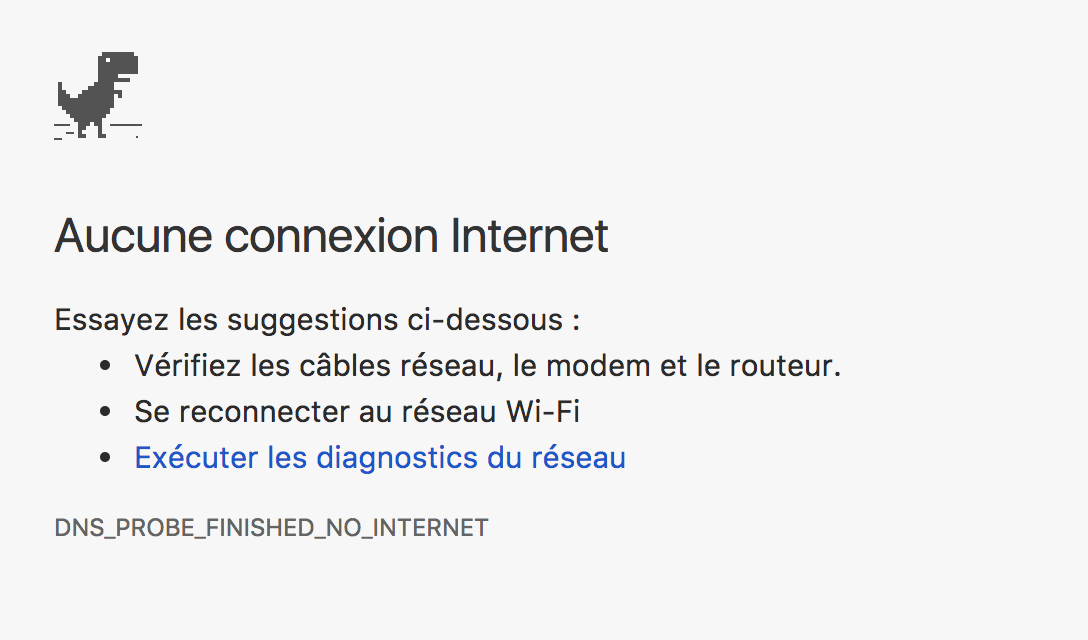Run the network diagnostics link
Screen dimensions: 1088x640
coord(380,458)
